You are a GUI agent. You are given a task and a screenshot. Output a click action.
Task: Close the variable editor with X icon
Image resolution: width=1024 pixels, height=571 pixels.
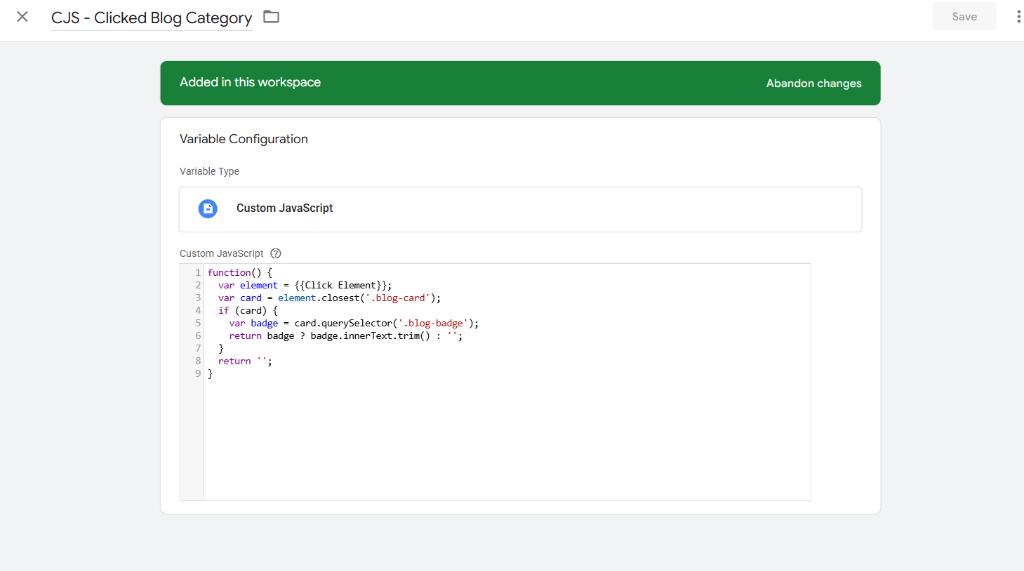click(x=22, y=17)
